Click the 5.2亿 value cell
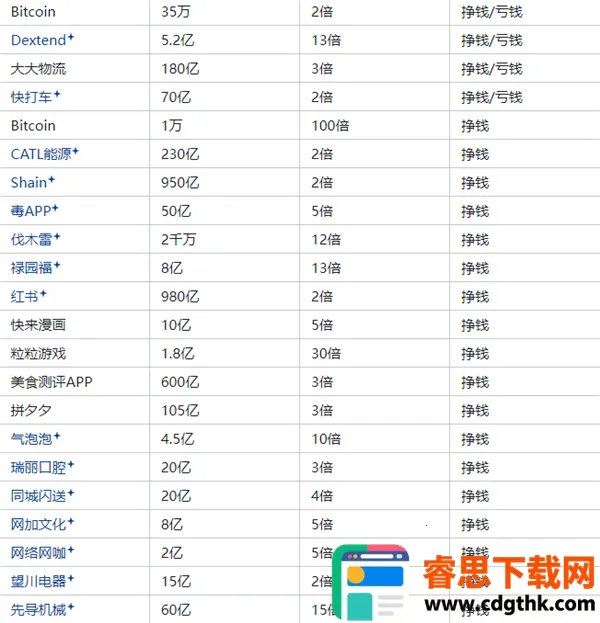 (x=225, y=40)
